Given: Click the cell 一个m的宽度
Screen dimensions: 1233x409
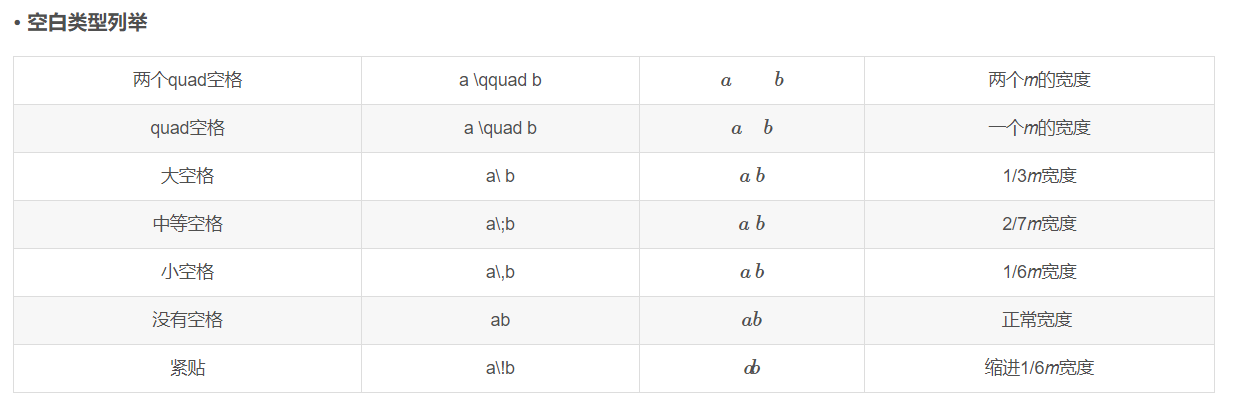Looking at the screenshot, I should click(1039, 128).
